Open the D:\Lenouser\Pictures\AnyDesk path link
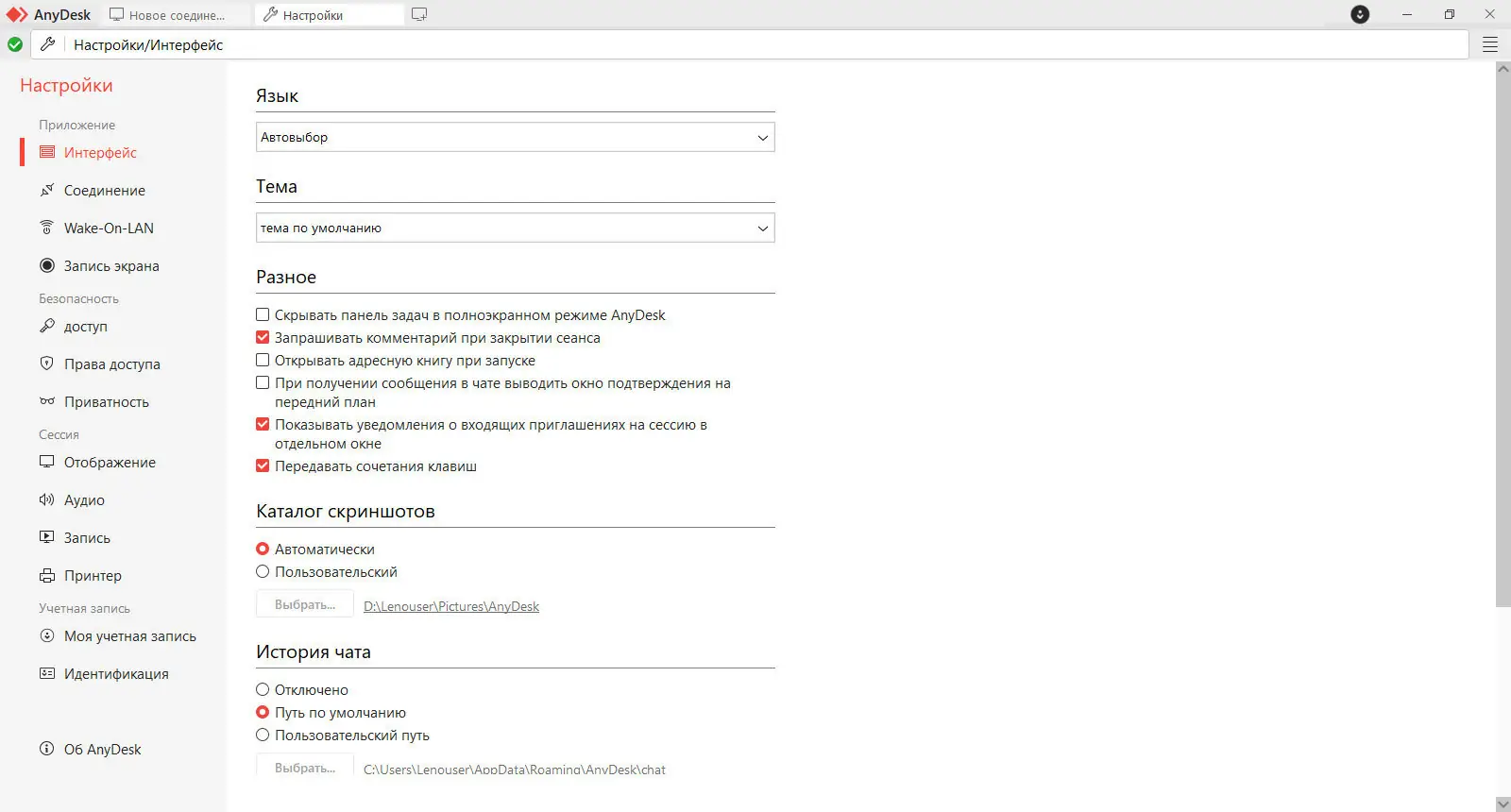Image resolution: width=1511 pixels, height=812 pixels. (451, 606)
